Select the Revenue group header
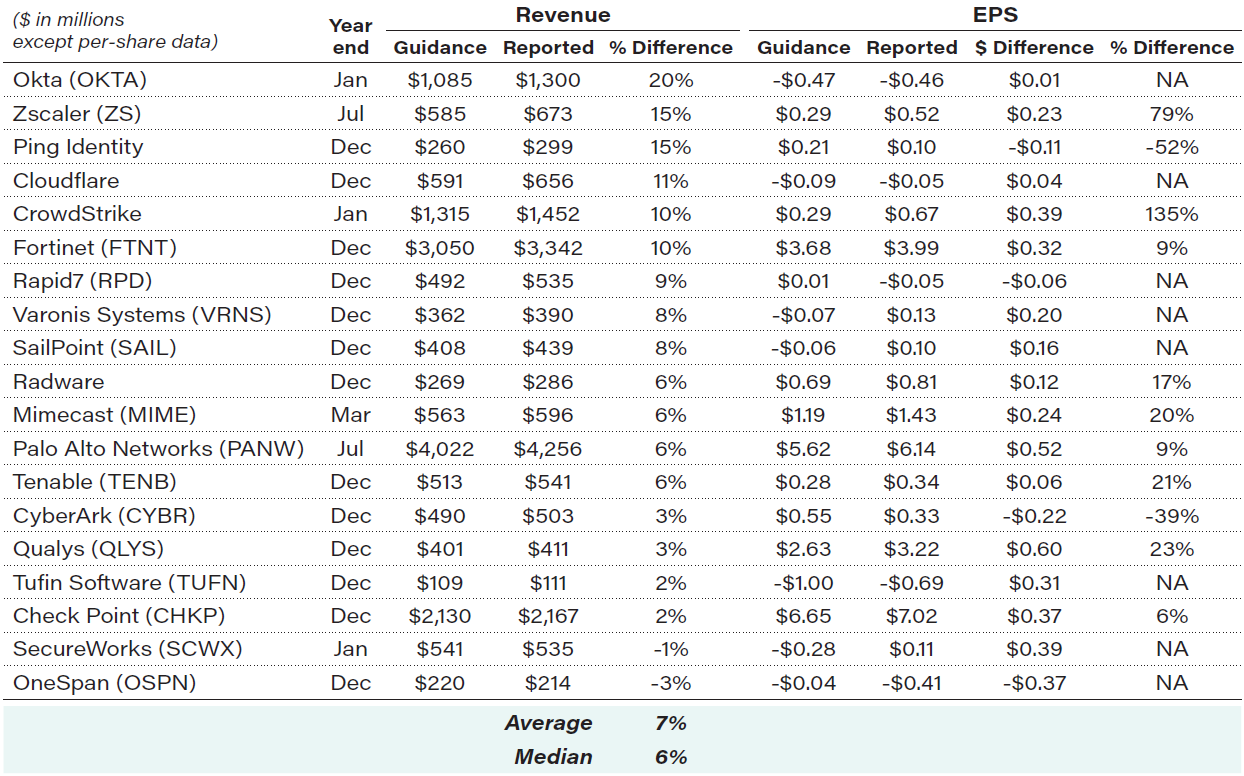The height and width of the screenshot is (776, 1244). (x=562, y=15)
